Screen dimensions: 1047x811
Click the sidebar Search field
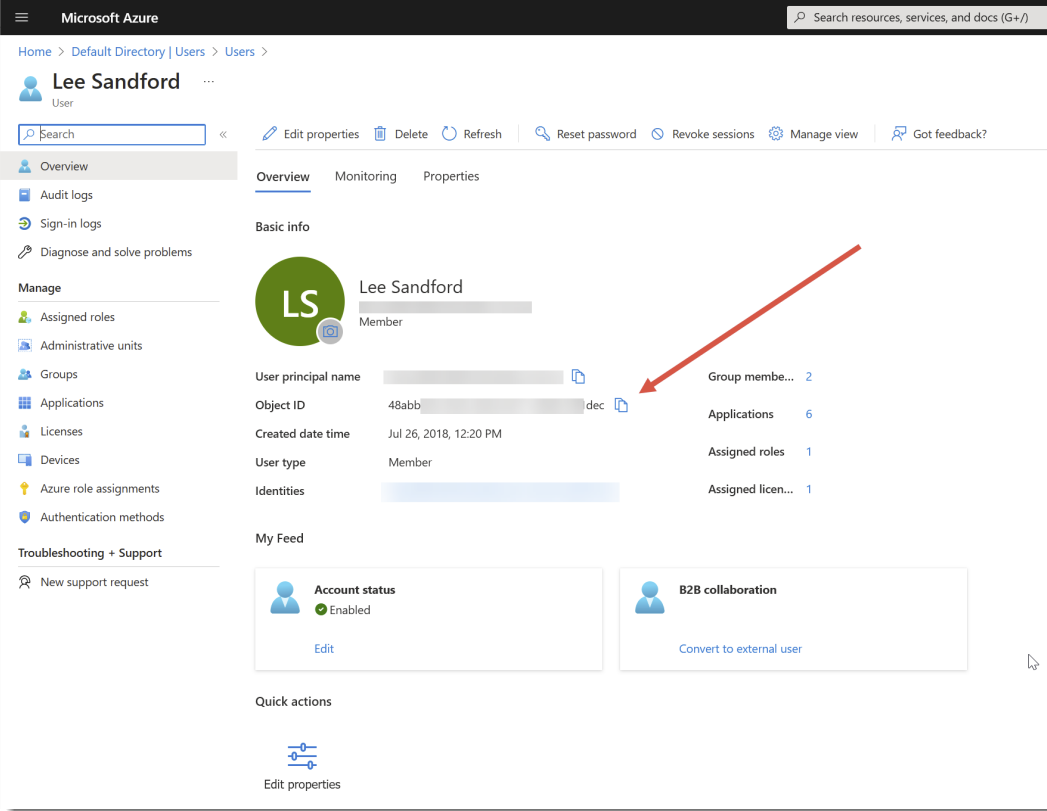click(112, 134)
